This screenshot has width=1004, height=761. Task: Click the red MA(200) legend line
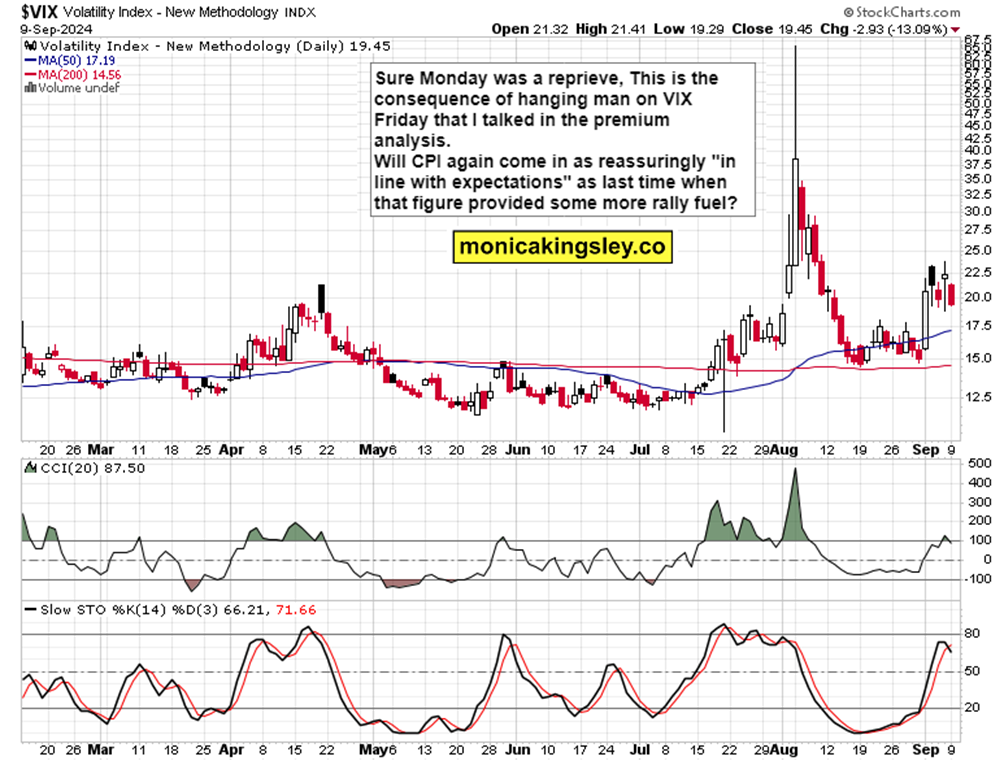point(31,74)
